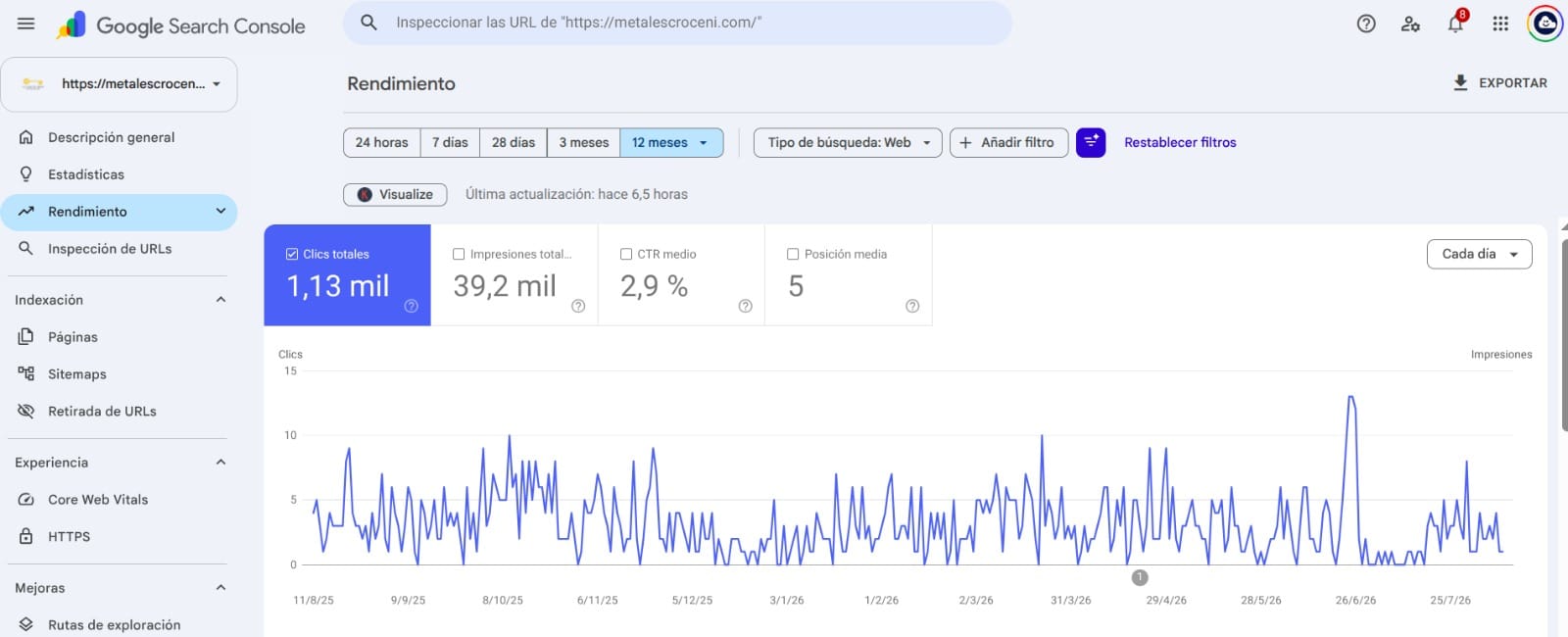
Task: Select the 7 días range tab
Action: click(451, 142)
